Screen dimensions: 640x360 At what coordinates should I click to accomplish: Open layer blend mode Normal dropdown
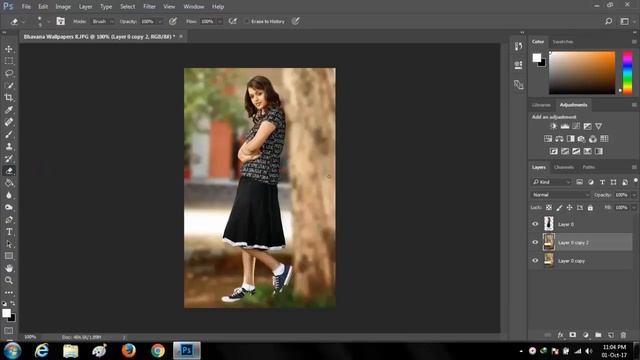(560, 195)
